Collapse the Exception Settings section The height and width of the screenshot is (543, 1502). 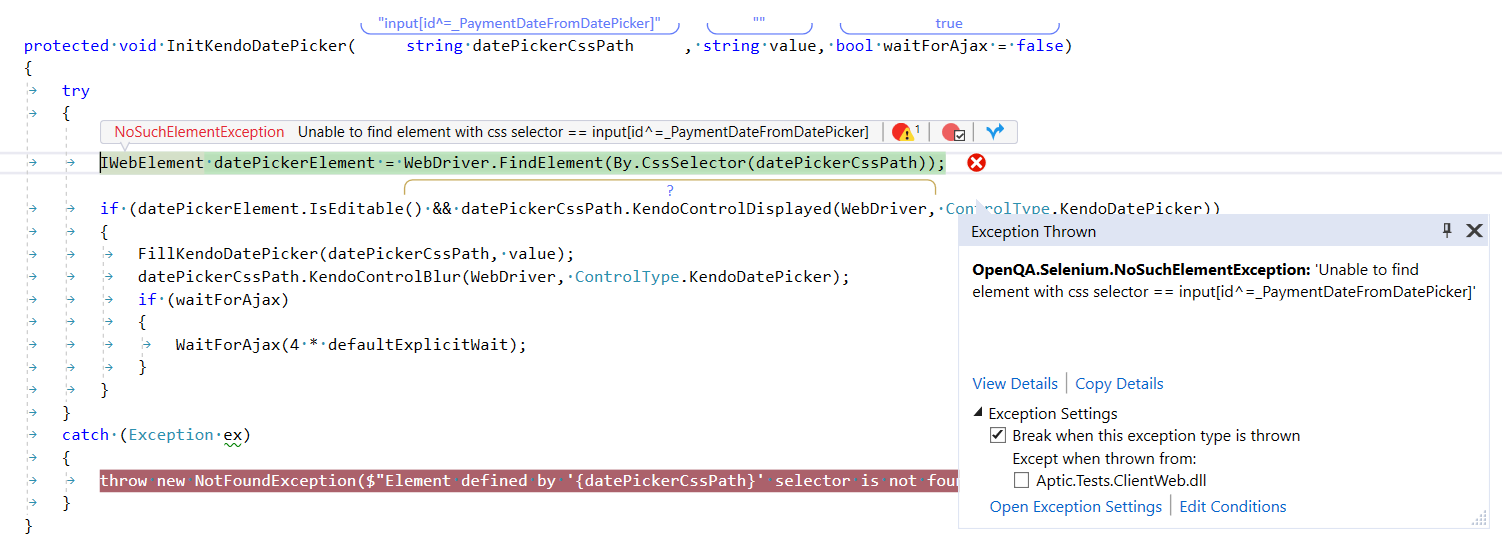pos(978,413)
